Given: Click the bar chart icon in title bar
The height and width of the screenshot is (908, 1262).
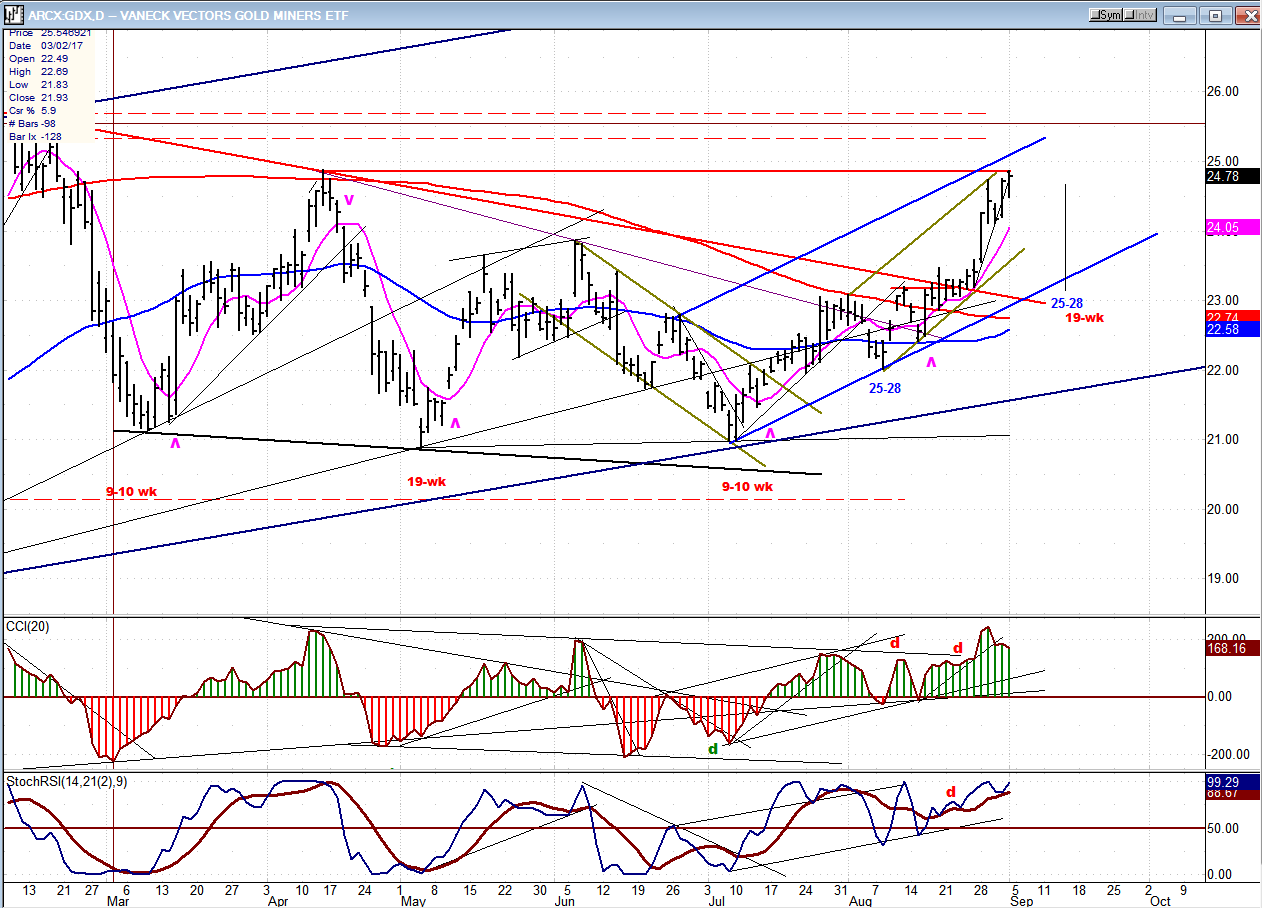Looking at the screenshot, I should click(14, 15).
